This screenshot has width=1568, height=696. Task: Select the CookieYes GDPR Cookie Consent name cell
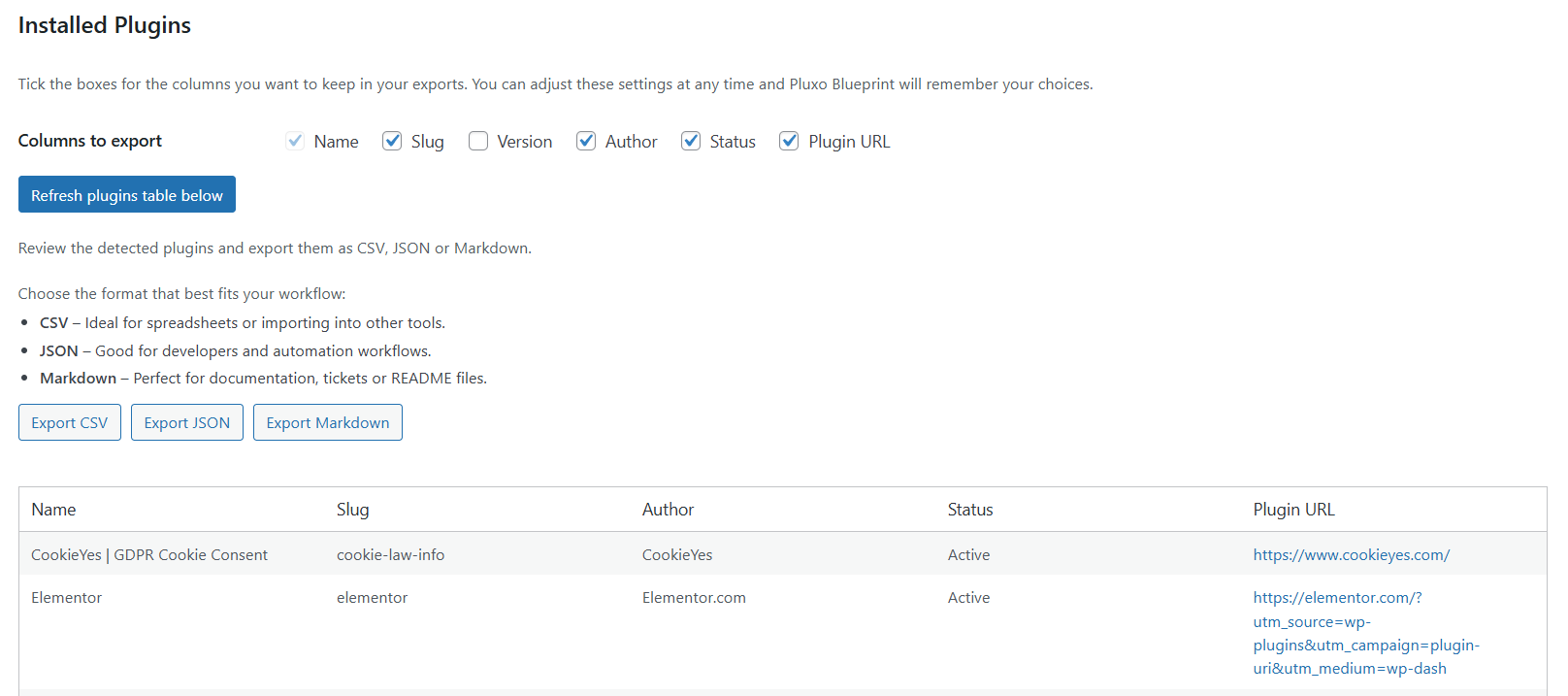149,555
